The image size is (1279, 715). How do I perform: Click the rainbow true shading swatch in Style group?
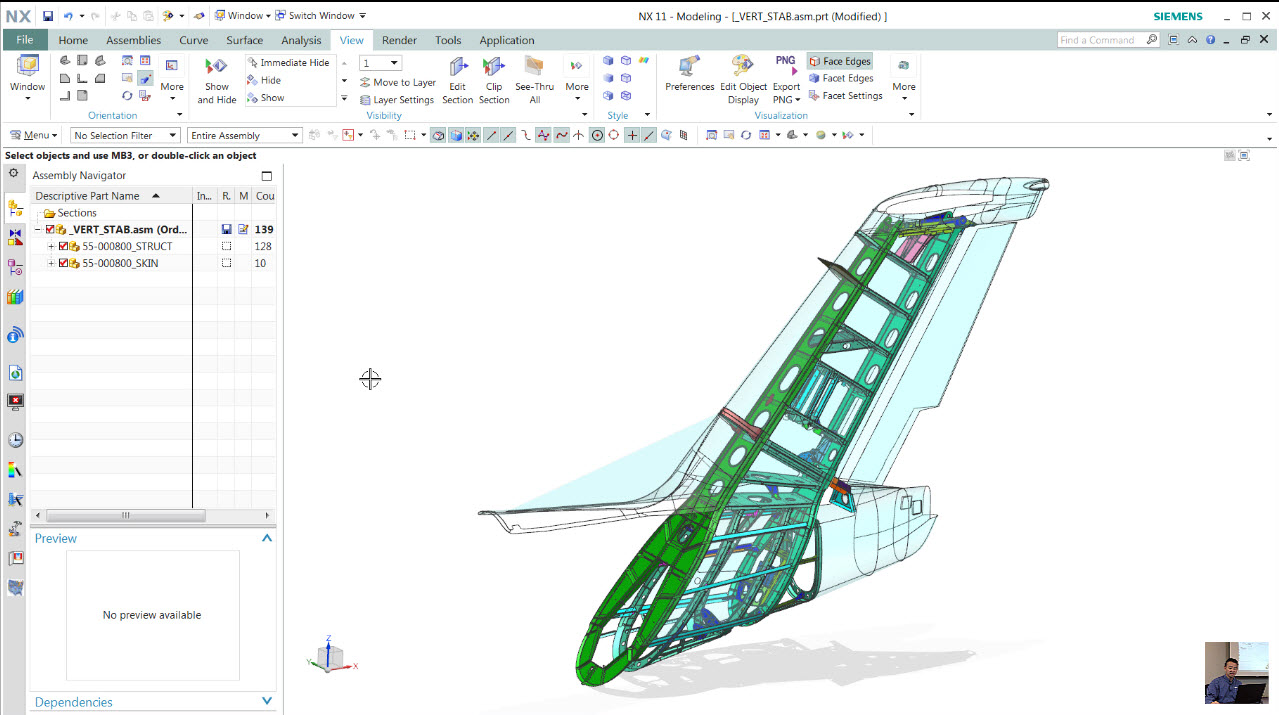[644, 61]
